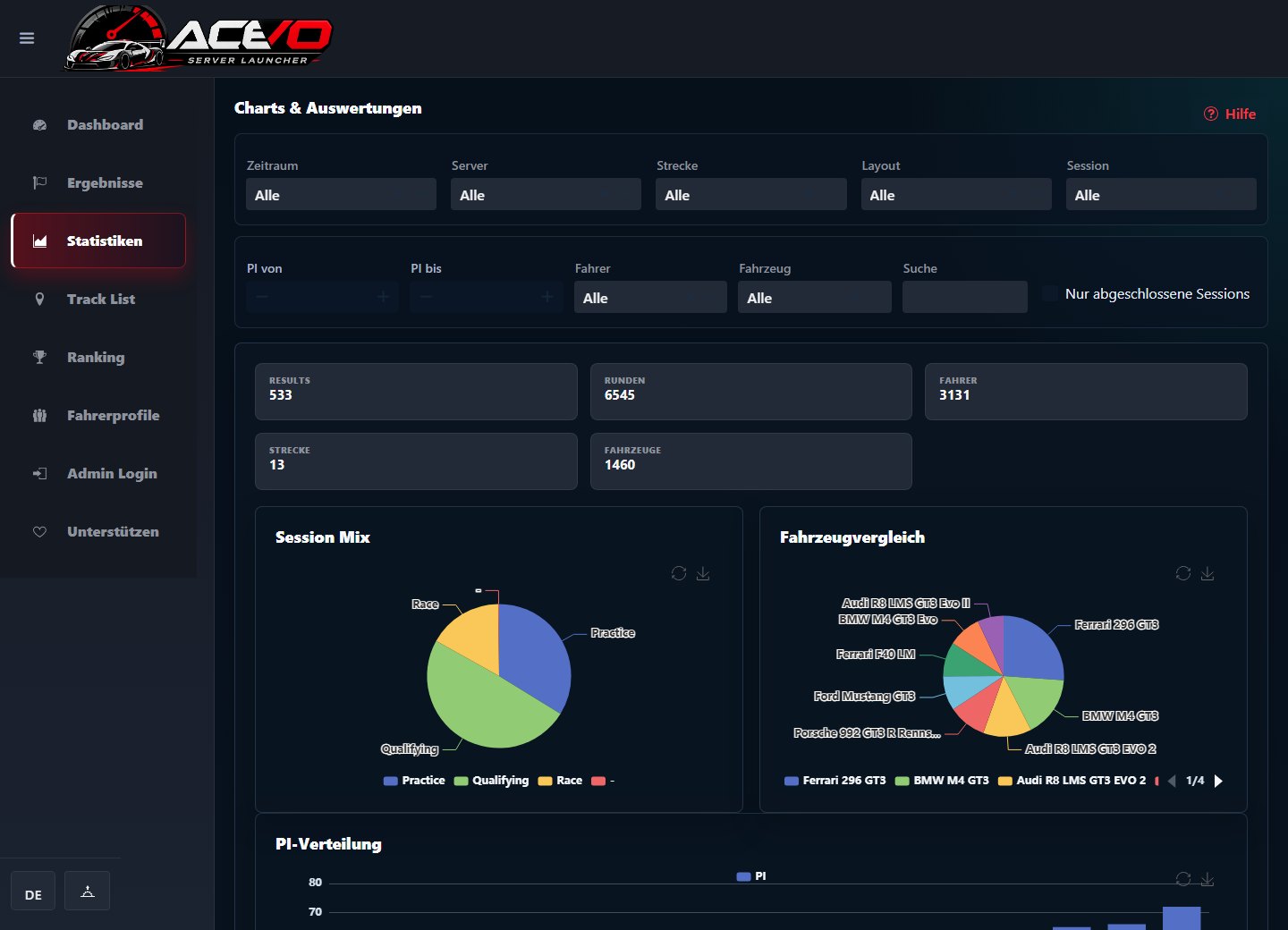Toggle the PI legend entry in PI-Verteilung

(751, 876)
